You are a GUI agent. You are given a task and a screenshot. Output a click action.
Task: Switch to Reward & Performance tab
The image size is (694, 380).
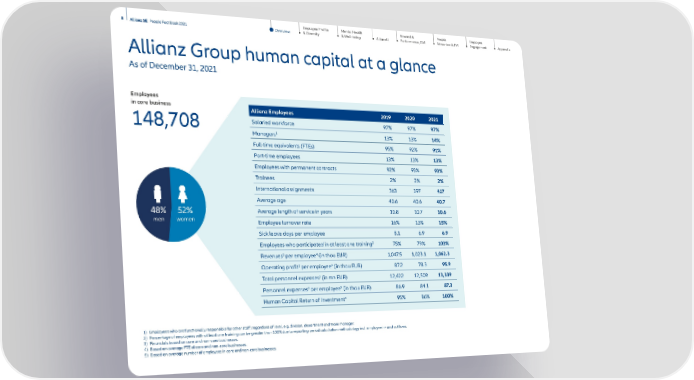point(412,39)
